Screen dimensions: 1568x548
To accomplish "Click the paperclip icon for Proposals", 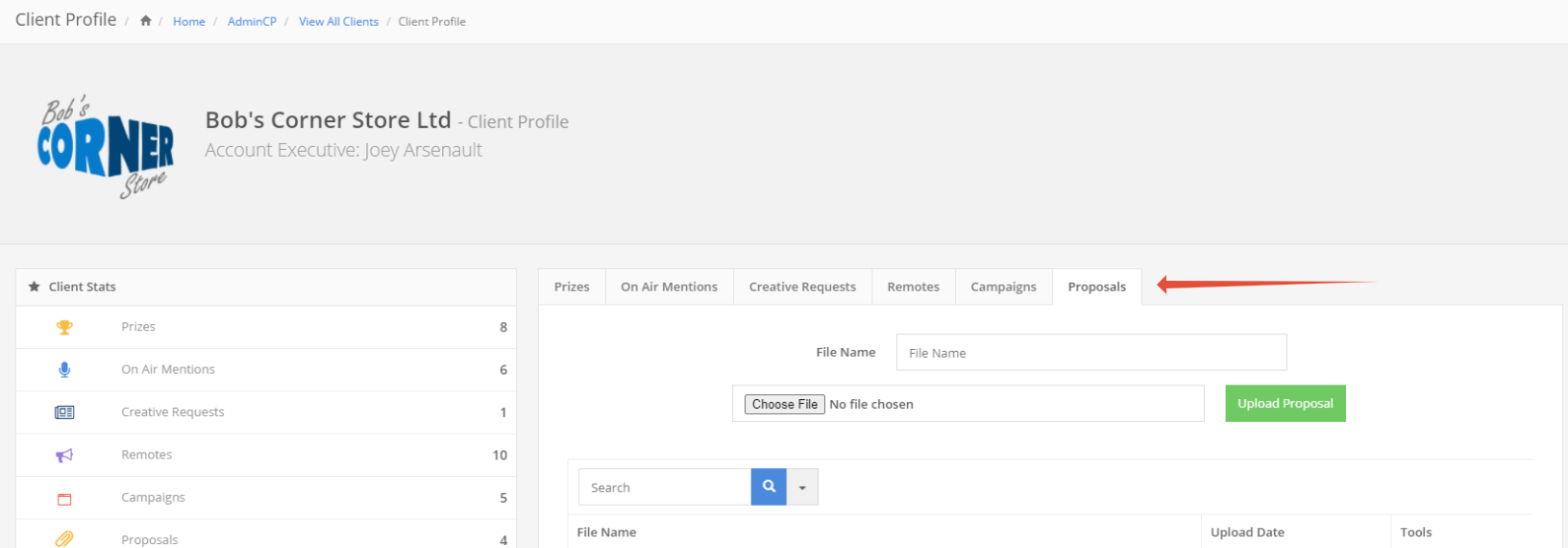I will coord(64,538).
